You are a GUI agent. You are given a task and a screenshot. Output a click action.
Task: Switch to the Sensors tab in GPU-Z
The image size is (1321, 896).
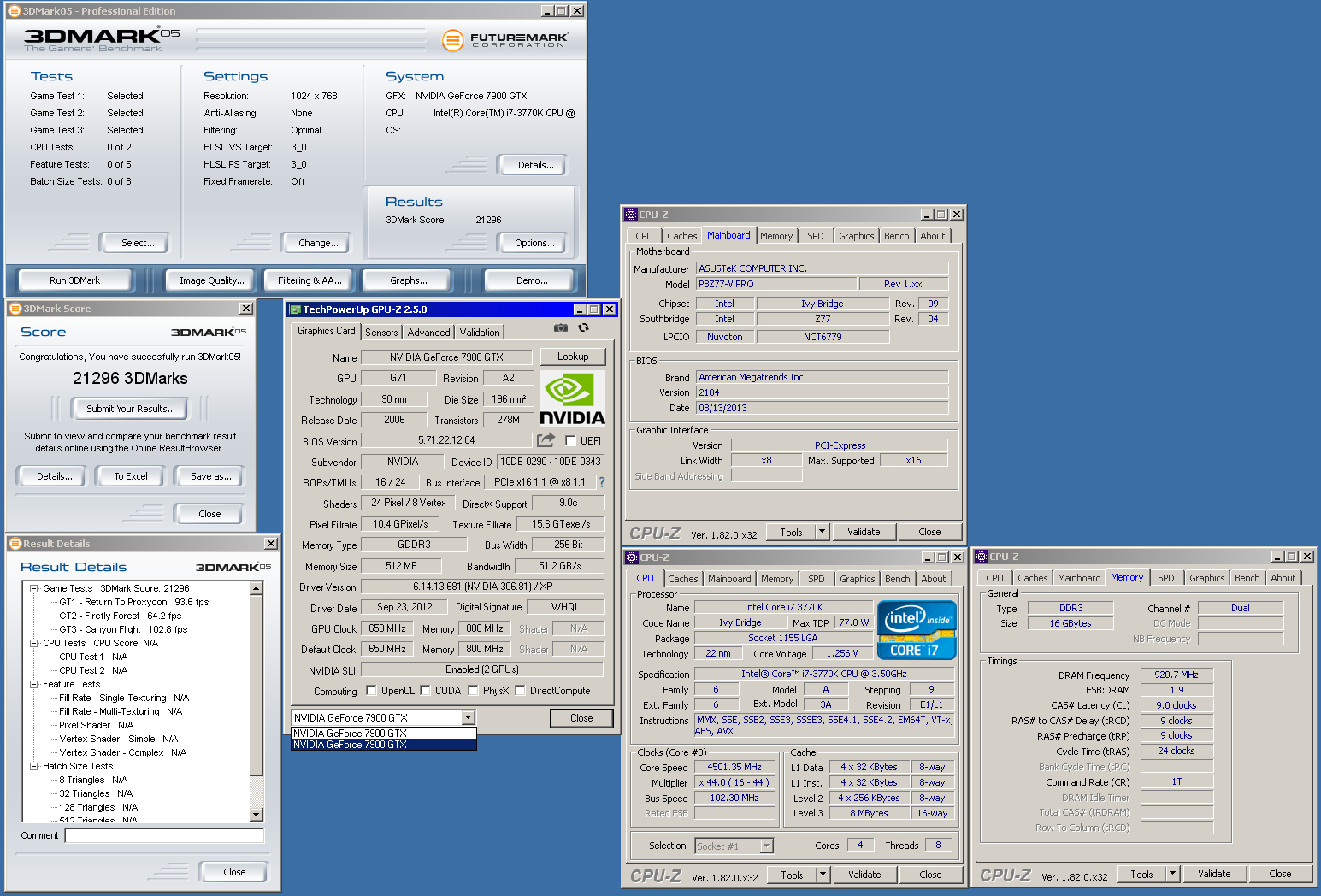tap(381, 333)
